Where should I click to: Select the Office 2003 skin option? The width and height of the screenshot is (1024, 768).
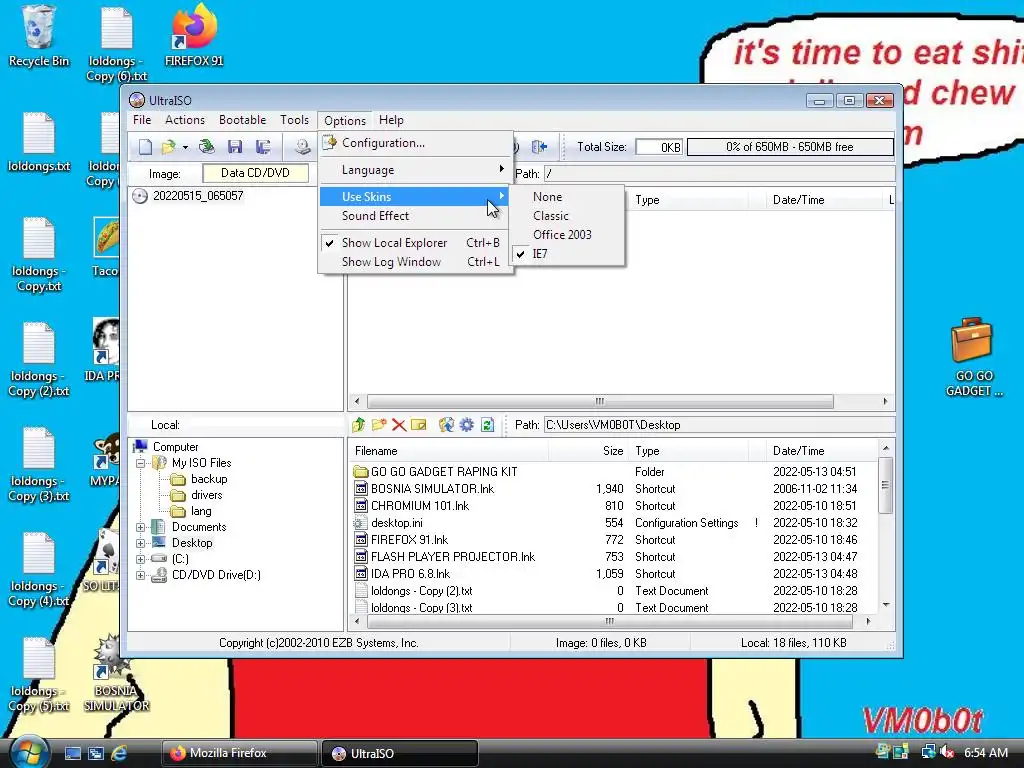click(567, 234)
